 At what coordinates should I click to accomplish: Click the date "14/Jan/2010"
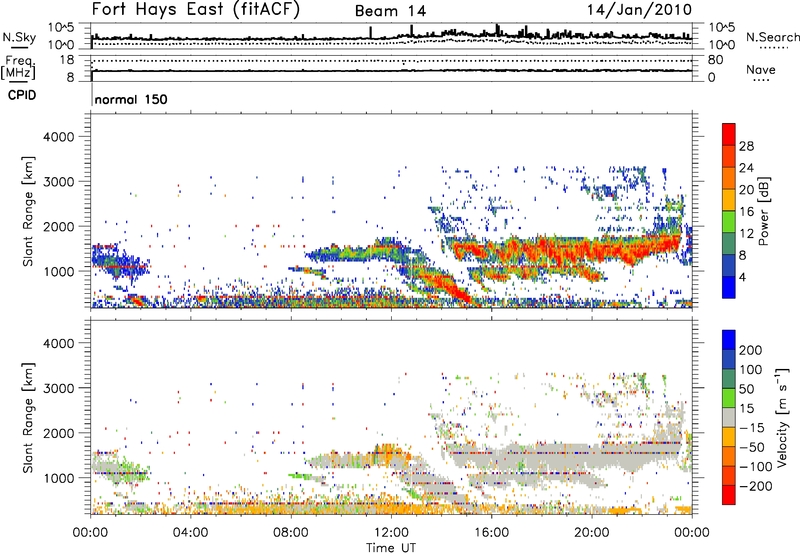click(640, 10)
